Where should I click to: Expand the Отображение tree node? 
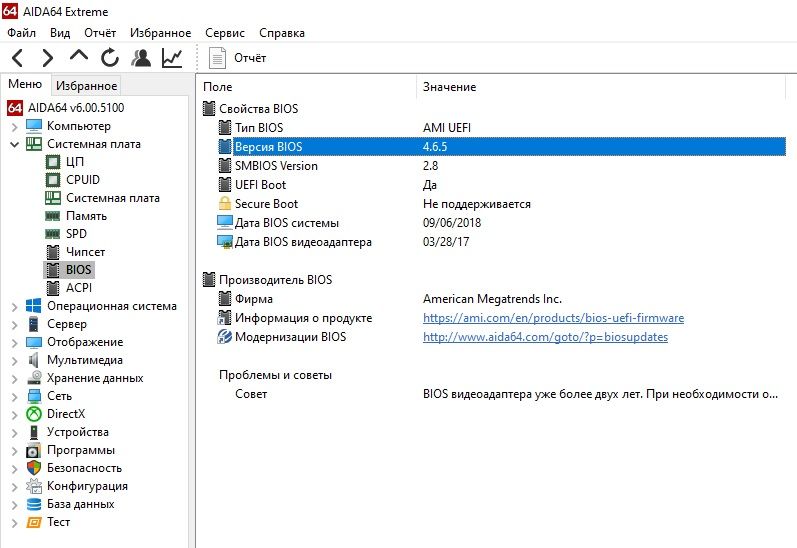tap(14, 343)
